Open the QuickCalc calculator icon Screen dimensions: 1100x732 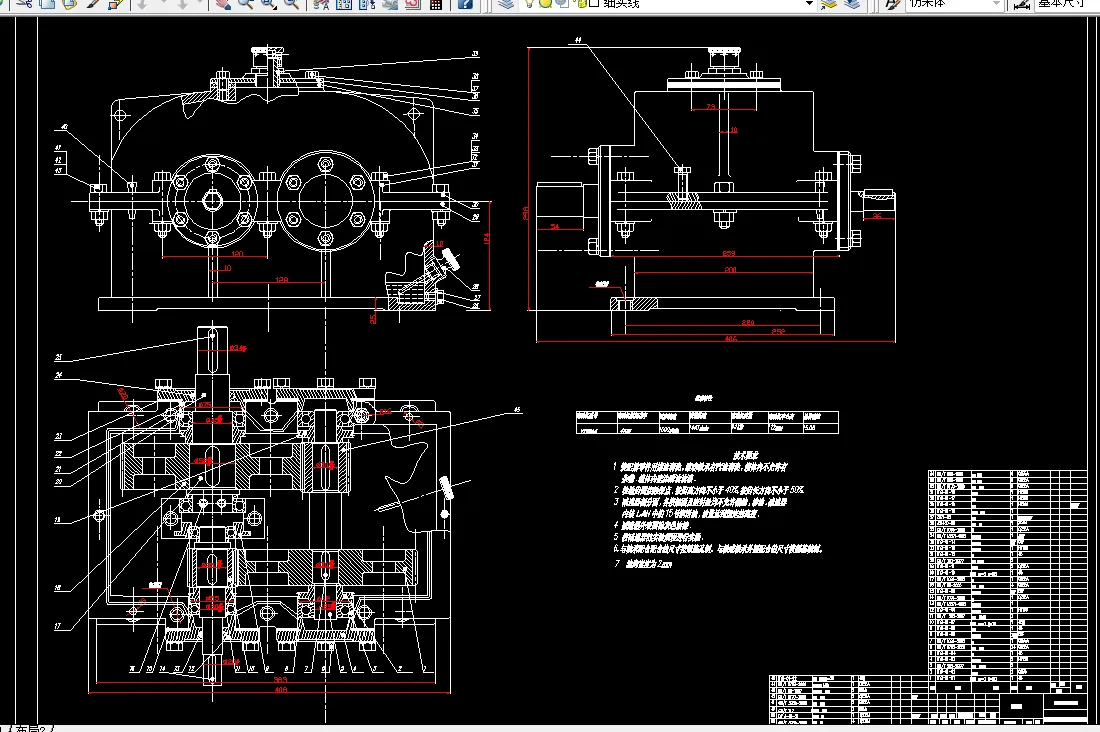(x=436, y=4)
